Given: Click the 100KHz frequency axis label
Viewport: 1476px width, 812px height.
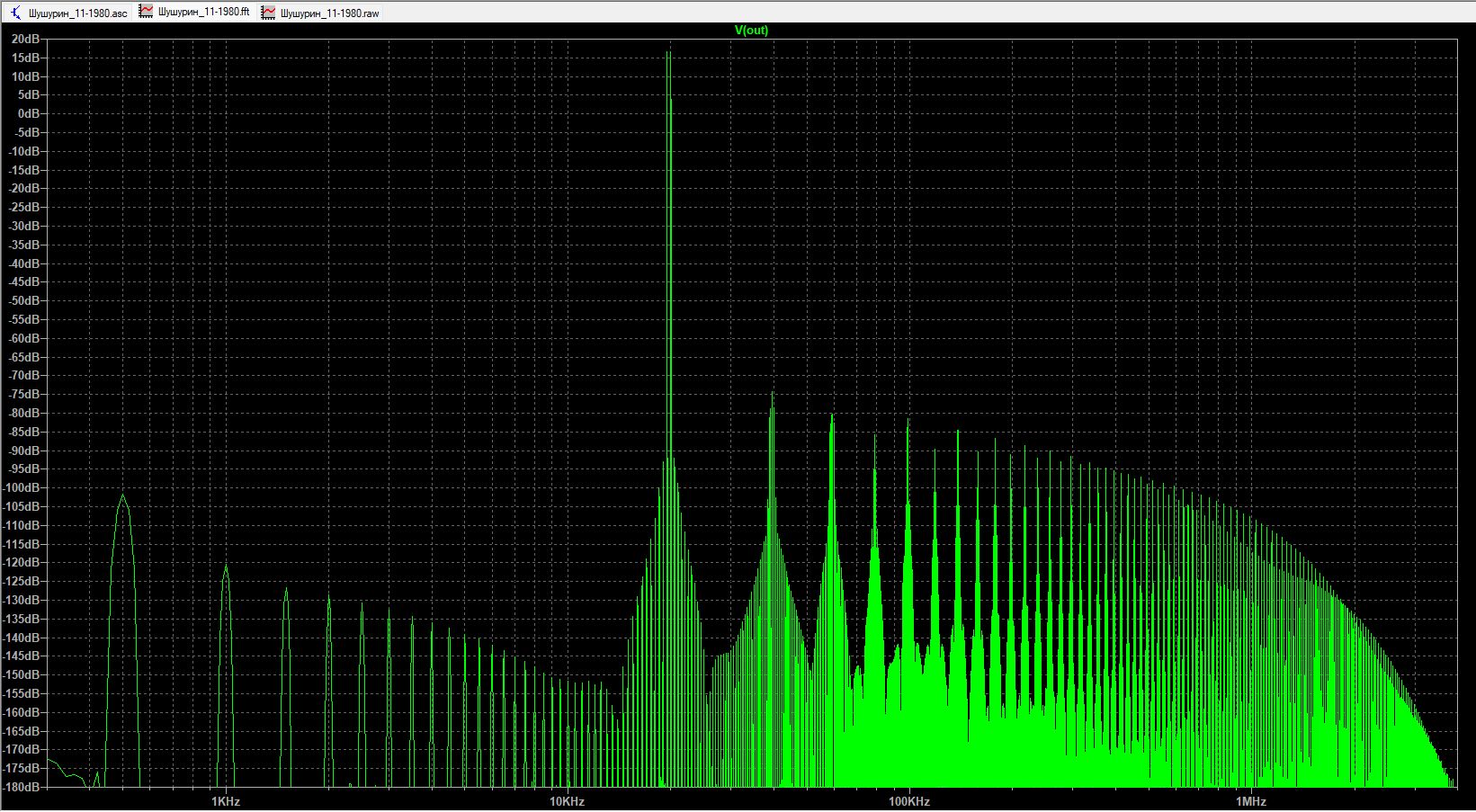Looking at the screenshot, I should pos(908,801).
